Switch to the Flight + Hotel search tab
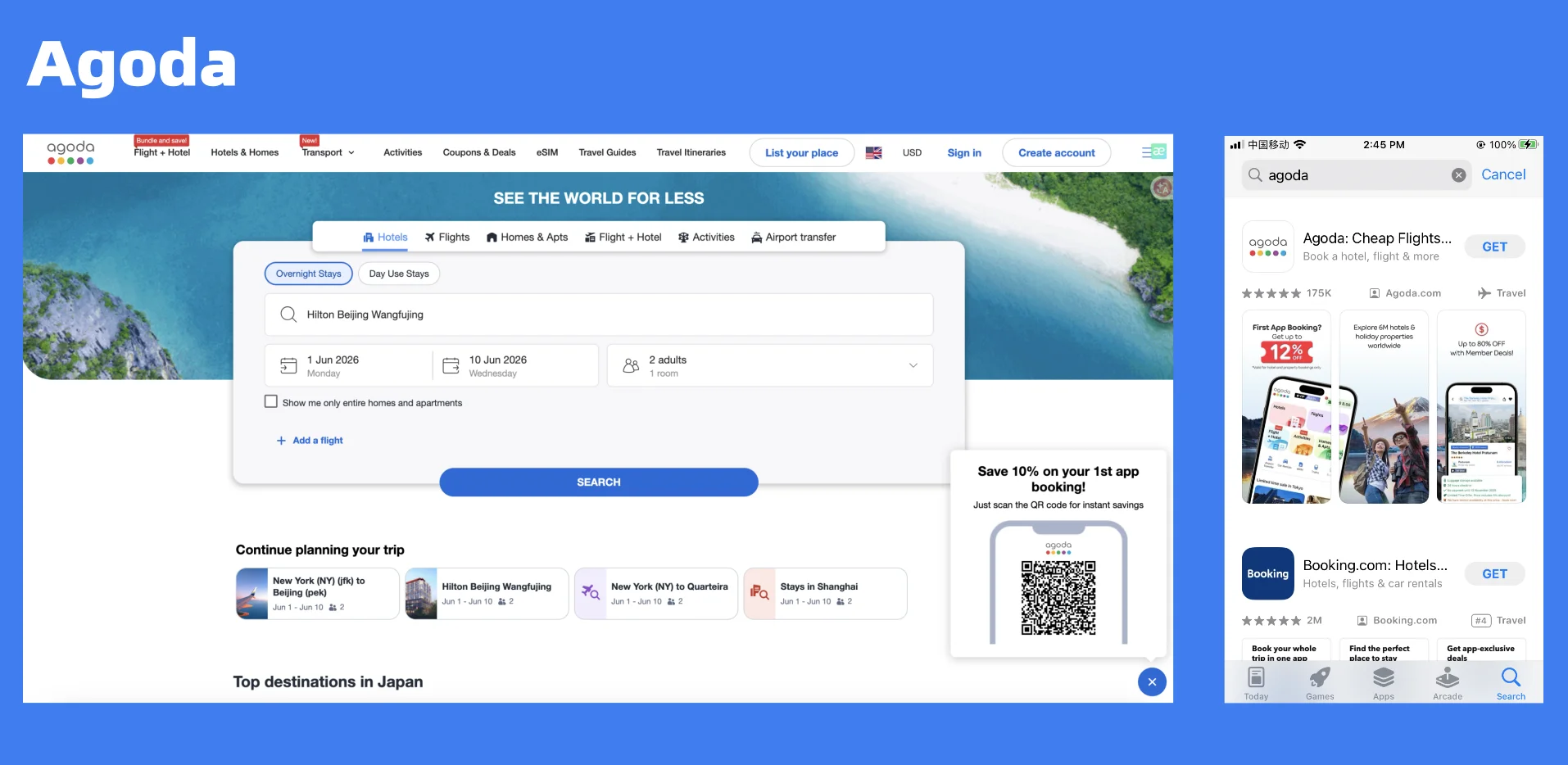This screenshot has width=1568, height=765. 623,238
